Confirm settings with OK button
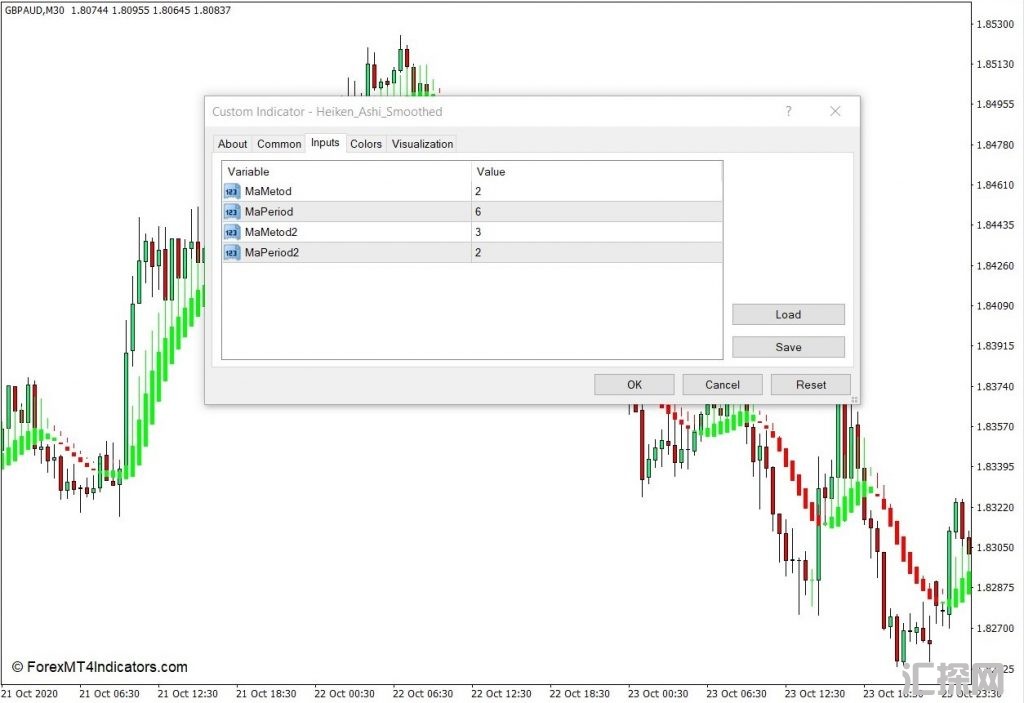The width and height of the screenshot is (1024, 703). [x=634, y=385]
